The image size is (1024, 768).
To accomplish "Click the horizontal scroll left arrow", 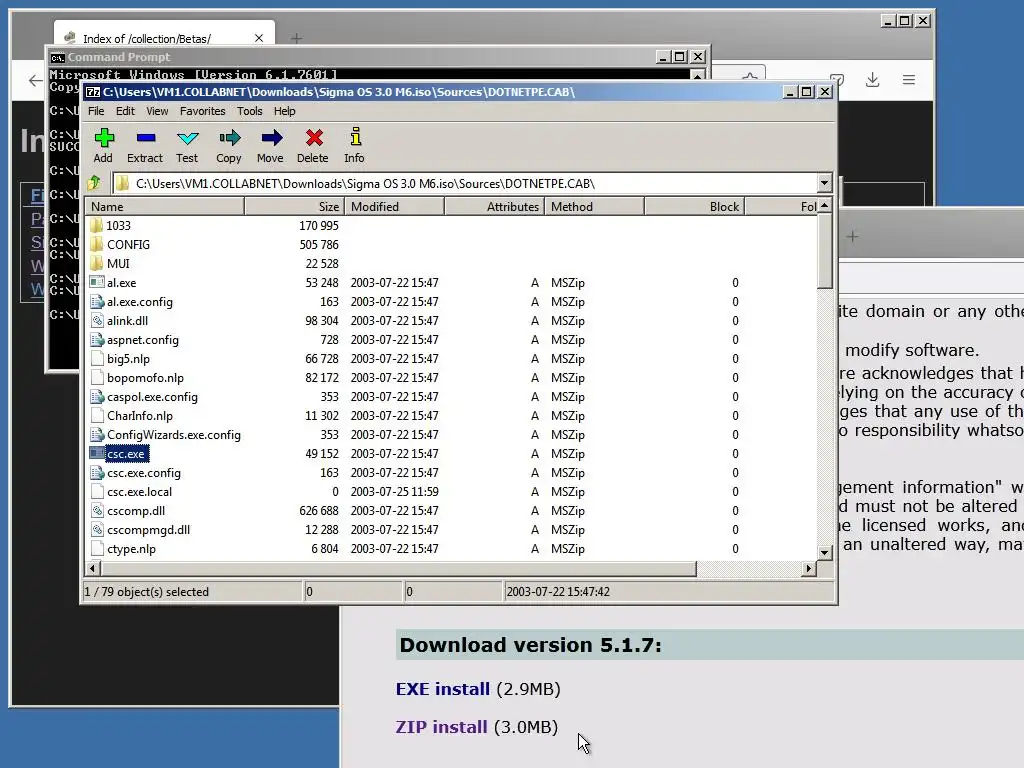I will click(92, 569).
